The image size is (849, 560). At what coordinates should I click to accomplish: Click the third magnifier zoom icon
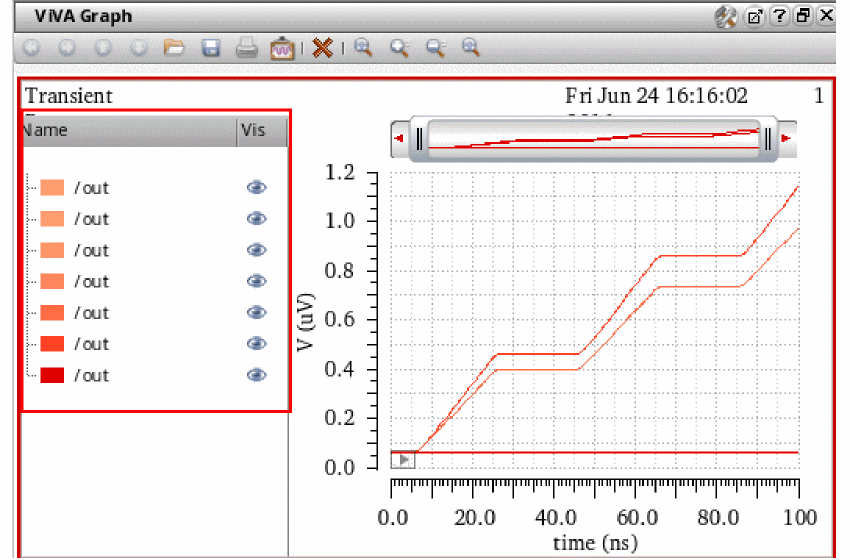[x=435, y=48]
